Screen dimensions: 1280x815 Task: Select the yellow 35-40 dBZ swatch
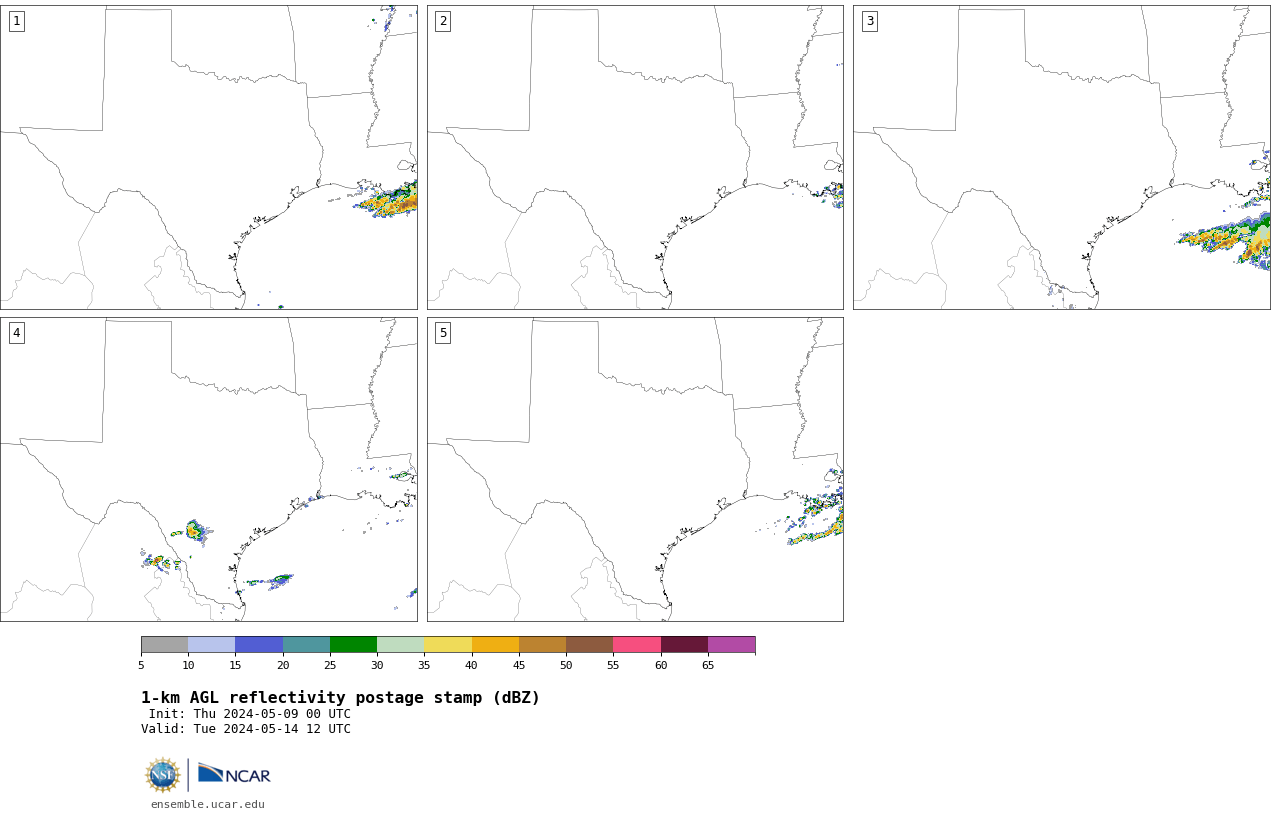tap(448, 644)
